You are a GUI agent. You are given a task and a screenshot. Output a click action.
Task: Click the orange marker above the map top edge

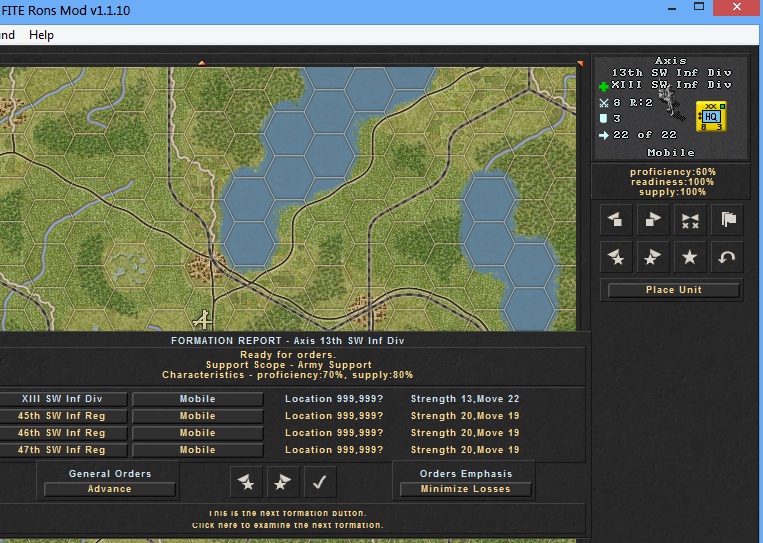click(x=202, y=63)
